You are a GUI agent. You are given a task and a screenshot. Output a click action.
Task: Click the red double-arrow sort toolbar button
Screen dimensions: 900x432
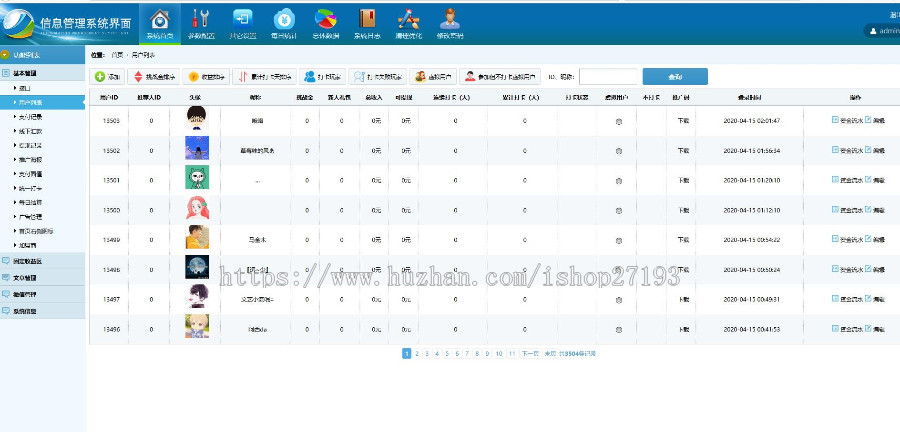(264, 77)
